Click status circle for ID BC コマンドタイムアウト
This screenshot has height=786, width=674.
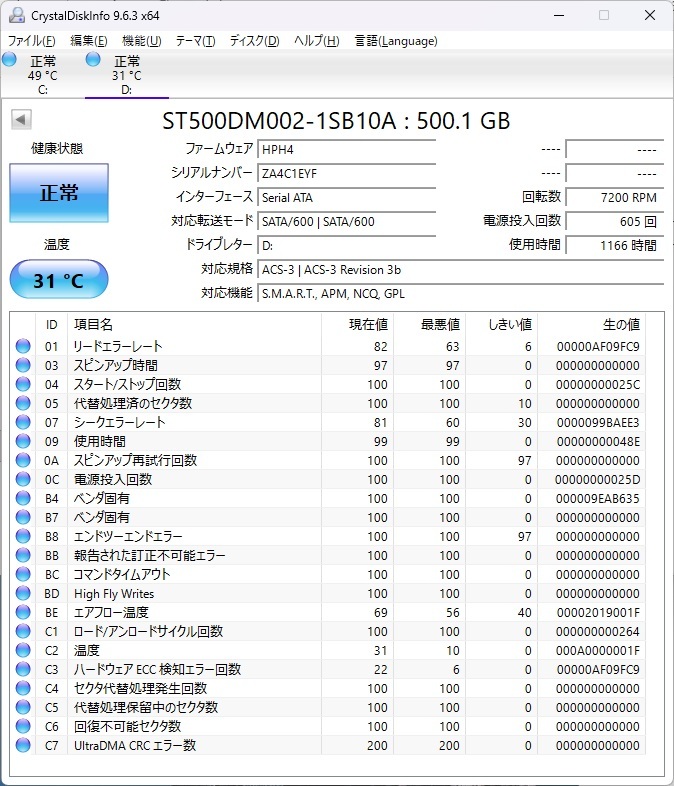pos(23,574)
